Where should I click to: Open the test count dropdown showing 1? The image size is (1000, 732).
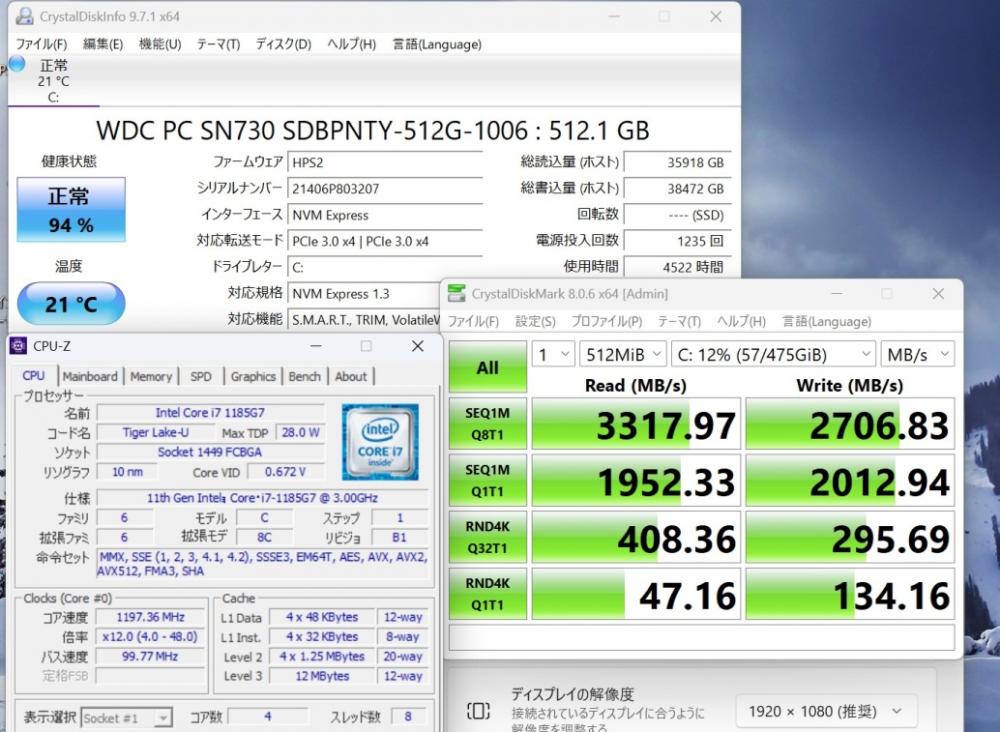point(553,354)
